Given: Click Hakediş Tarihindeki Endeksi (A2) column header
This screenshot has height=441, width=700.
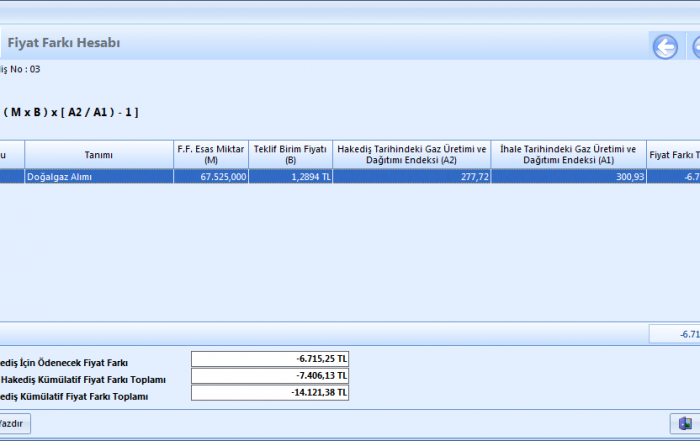Looking at the screenshot, I should (411, 154).
